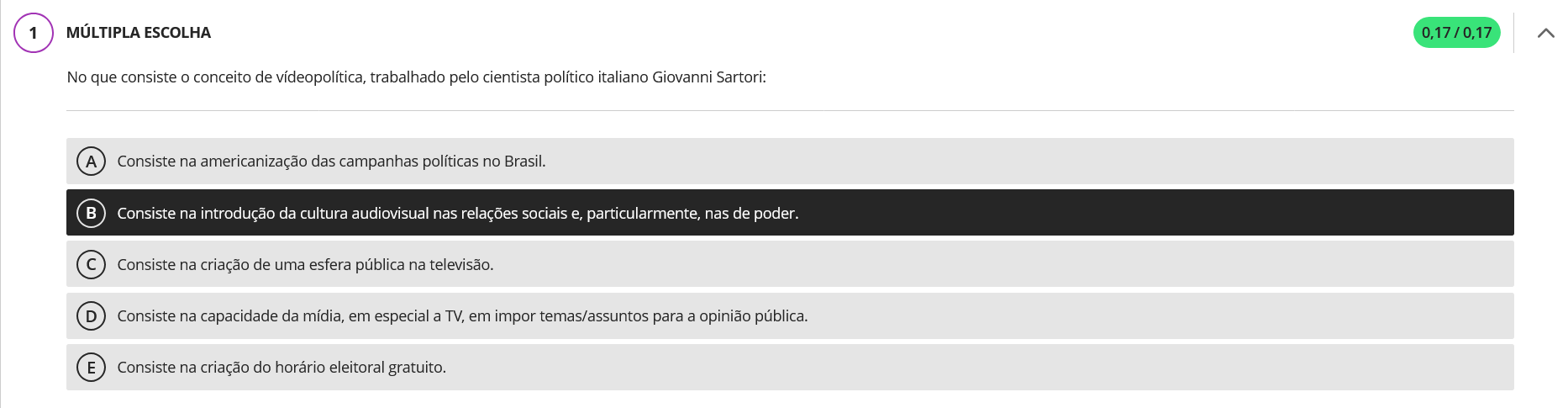Image resolution: width=1568 pixels, height=408 pixels.
Task: Choose answer about horário eleitoral gratuito
Action: (282, 367)
